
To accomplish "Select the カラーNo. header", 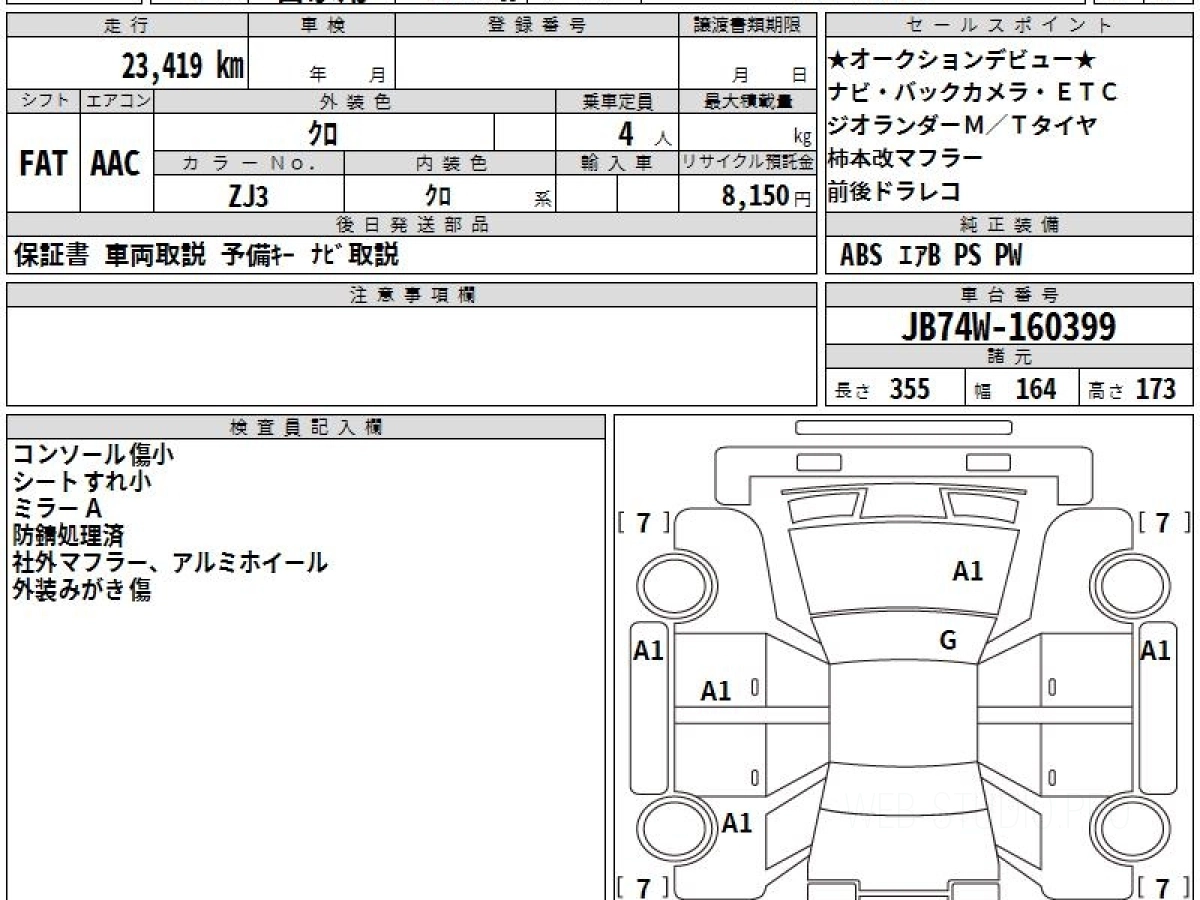I will coord(249,163).
